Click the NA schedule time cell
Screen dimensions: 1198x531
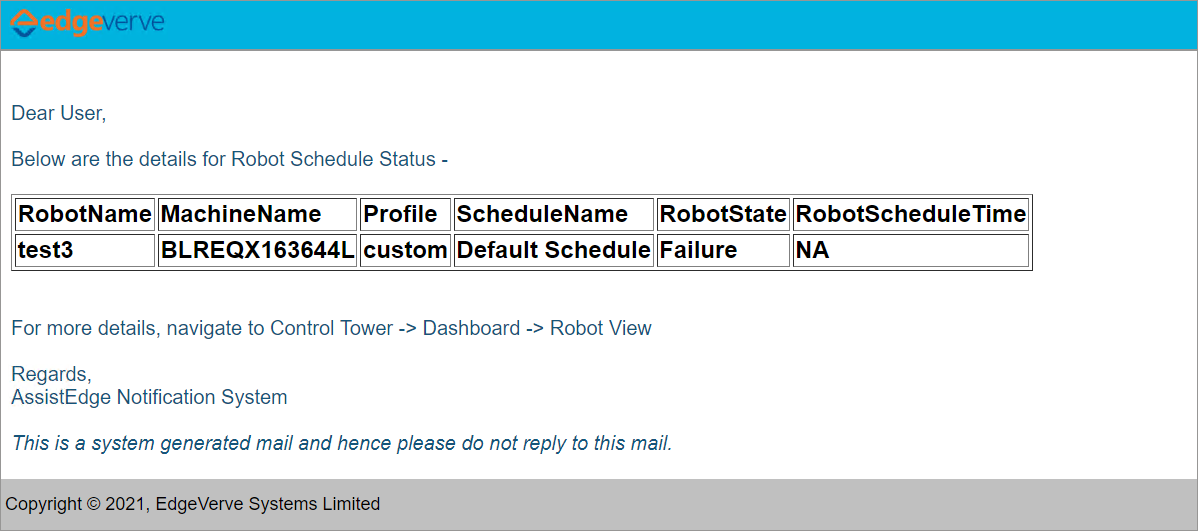(x=911, y=251)
